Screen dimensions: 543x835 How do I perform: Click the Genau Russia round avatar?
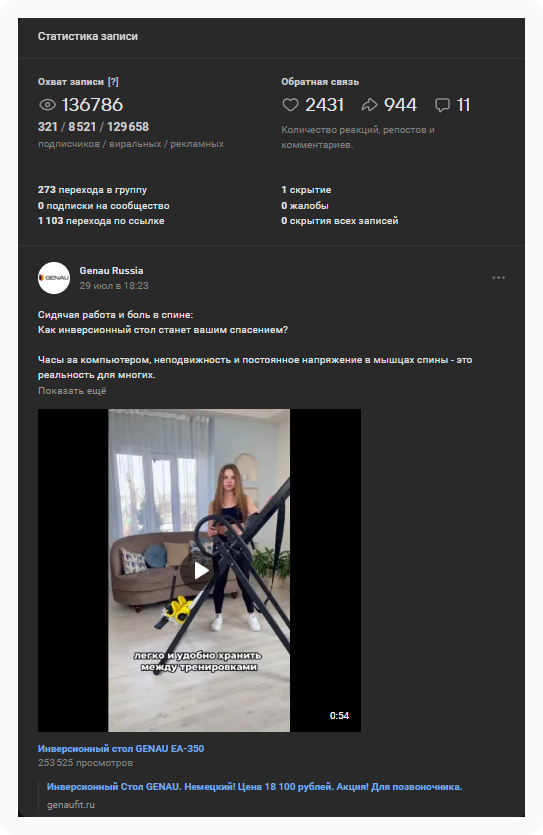pyautogui.click(x=54, y=277)
